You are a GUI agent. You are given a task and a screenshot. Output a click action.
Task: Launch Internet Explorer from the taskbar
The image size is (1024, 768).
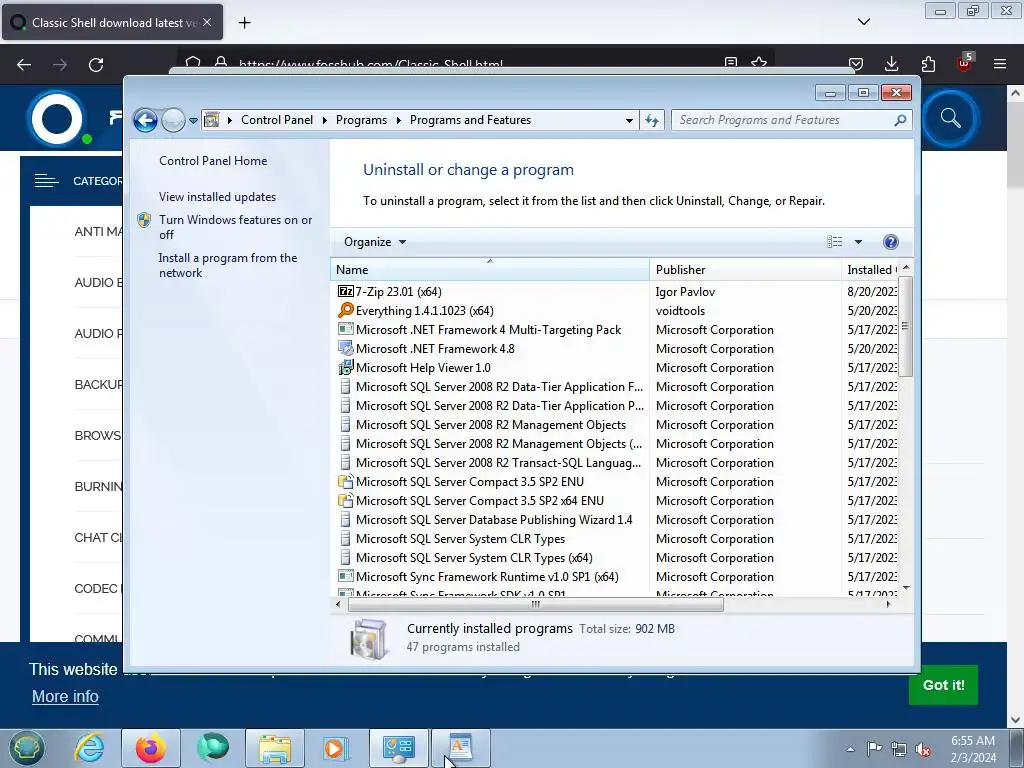89,748
